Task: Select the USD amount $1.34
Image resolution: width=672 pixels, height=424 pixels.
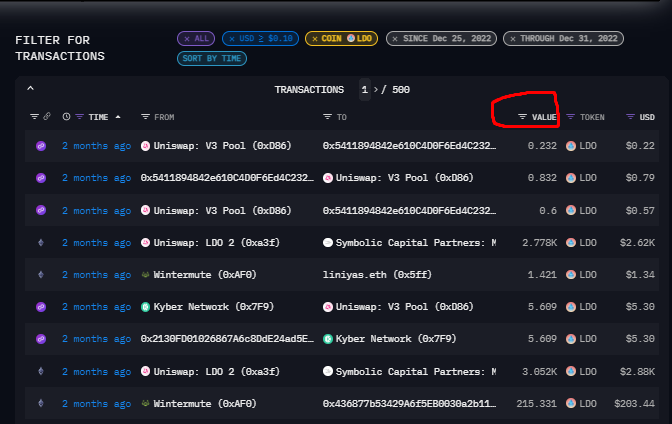Action: coord(640,275)
